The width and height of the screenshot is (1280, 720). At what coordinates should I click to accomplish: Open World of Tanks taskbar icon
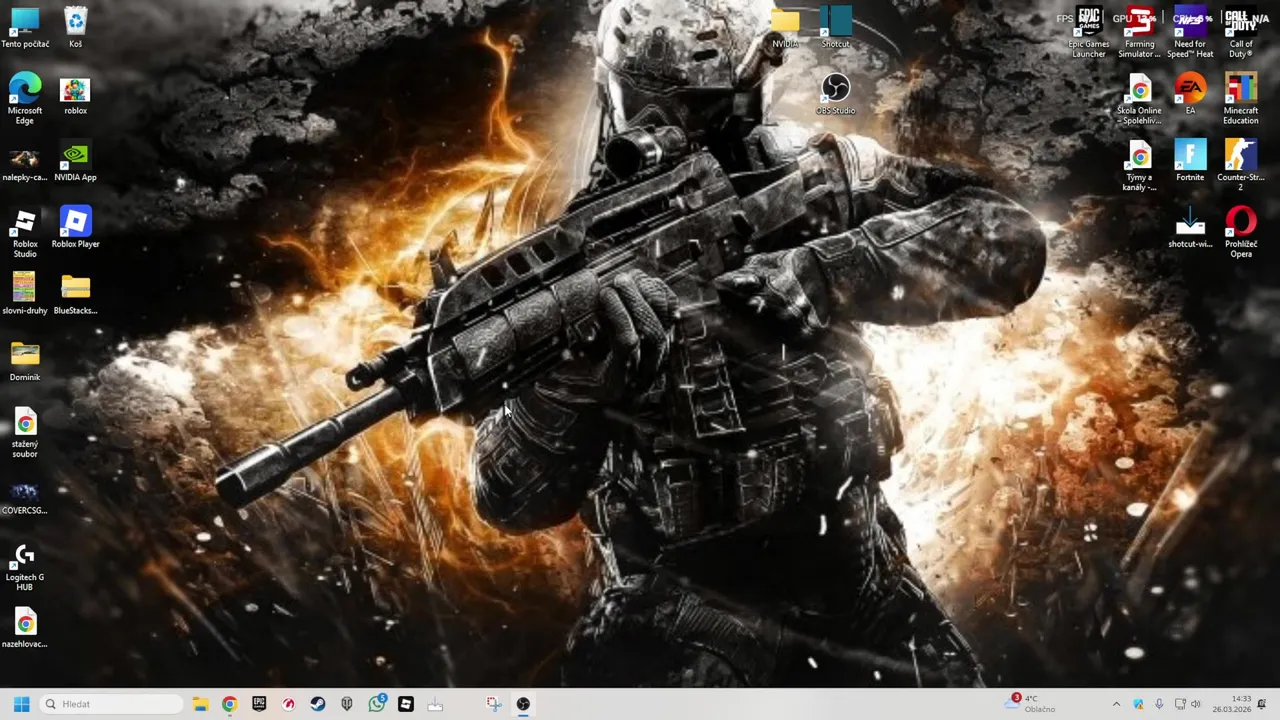pyautogui.click(x=347, y=704)
